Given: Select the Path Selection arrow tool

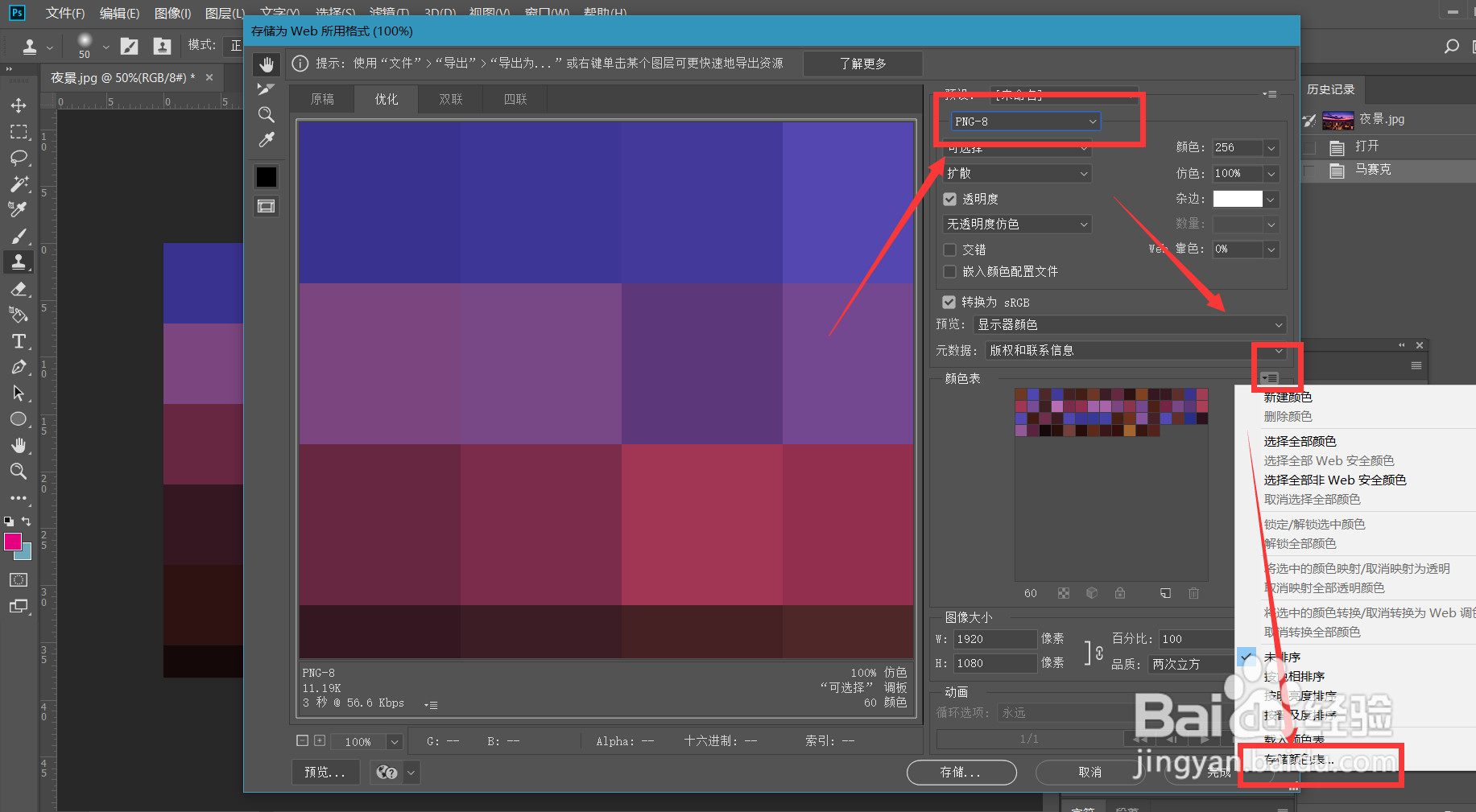Looking at the screenshot, I should click(x=19, y=394).
